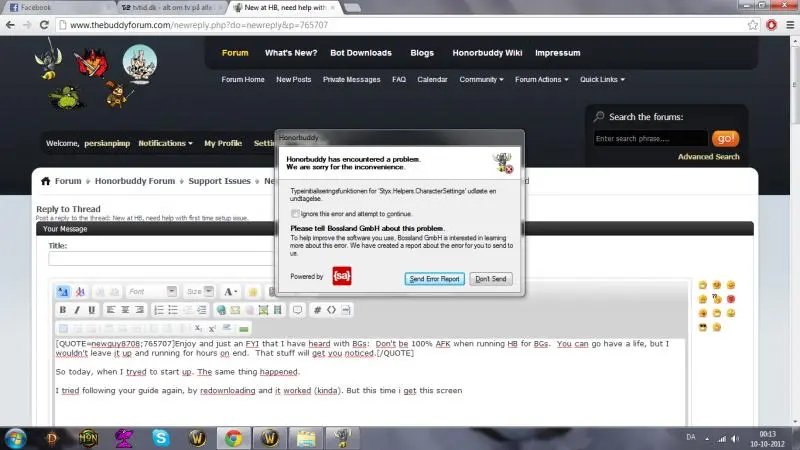Align text right in the editor

click(x=139, y=310)
